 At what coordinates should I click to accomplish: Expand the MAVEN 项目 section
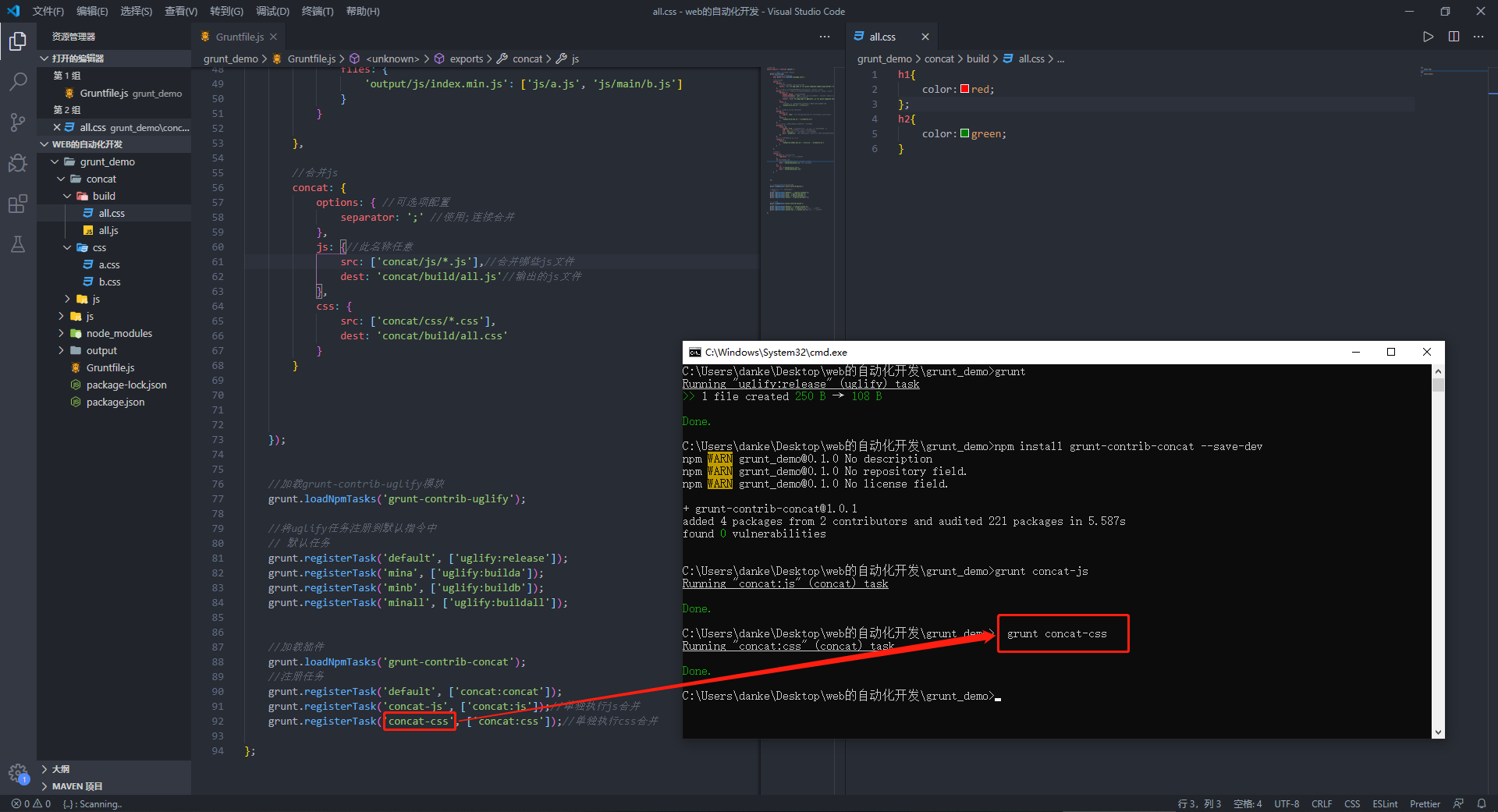pyautogui.click(x=114, y=786)
